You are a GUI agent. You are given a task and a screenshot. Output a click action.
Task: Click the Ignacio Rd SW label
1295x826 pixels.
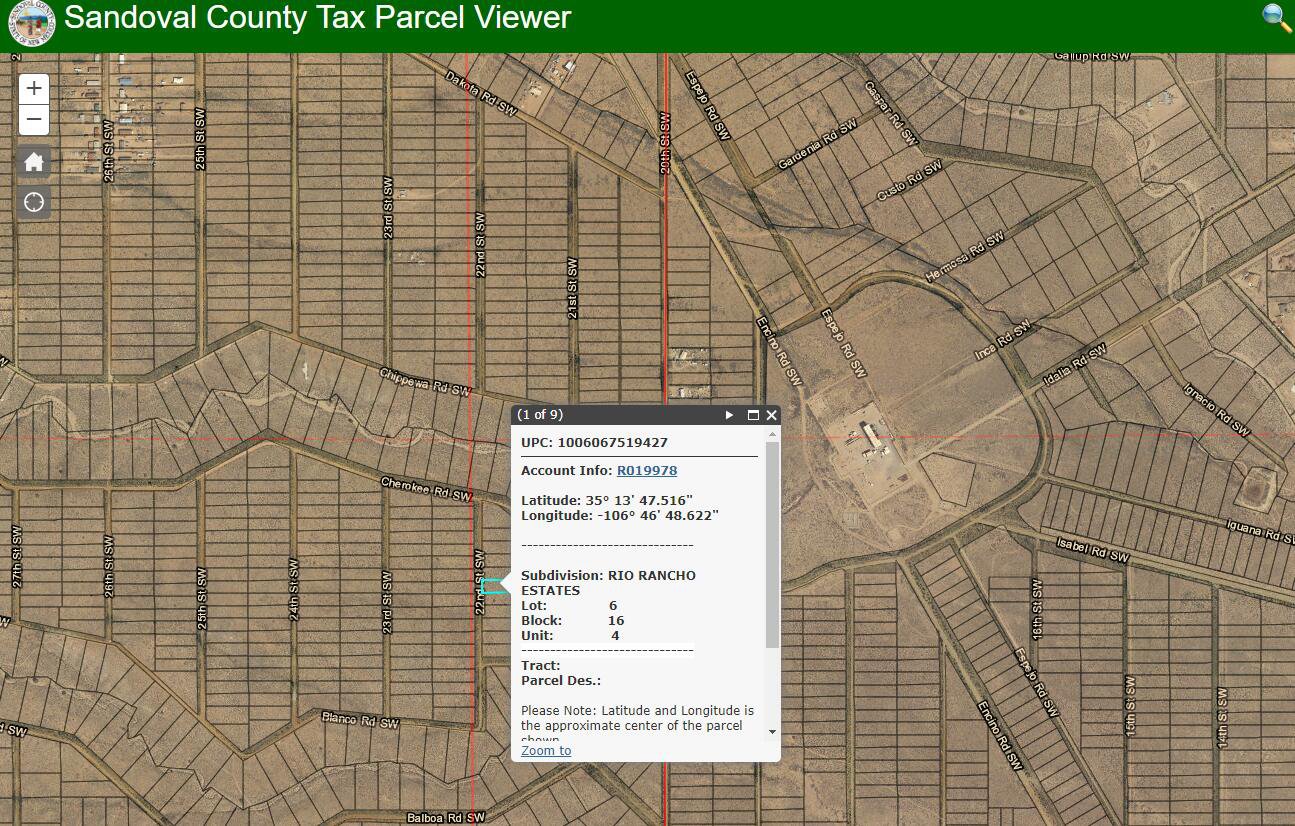click(x=1215, y=411)
